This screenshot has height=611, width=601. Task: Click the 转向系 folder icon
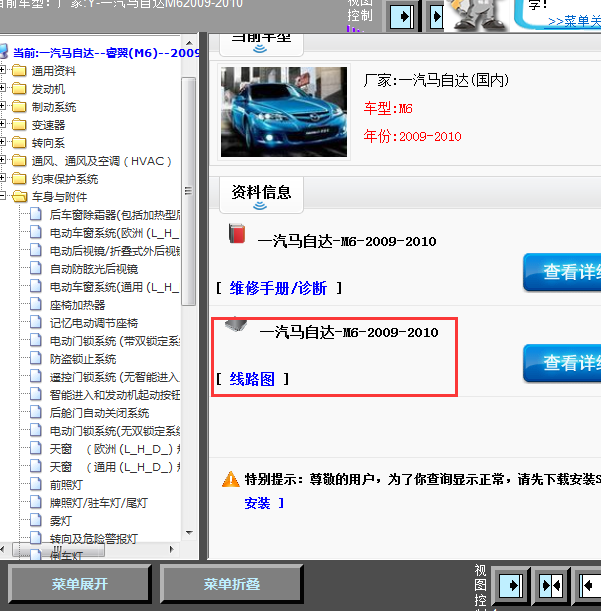click(x=19, y=142)
